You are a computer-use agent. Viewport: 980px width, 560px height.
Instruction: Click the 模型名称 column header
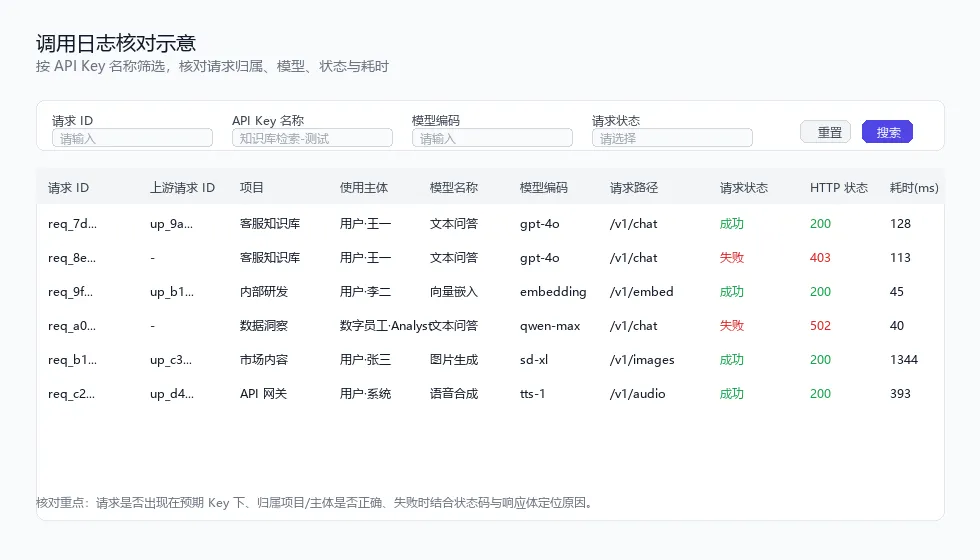click(454, 188)
